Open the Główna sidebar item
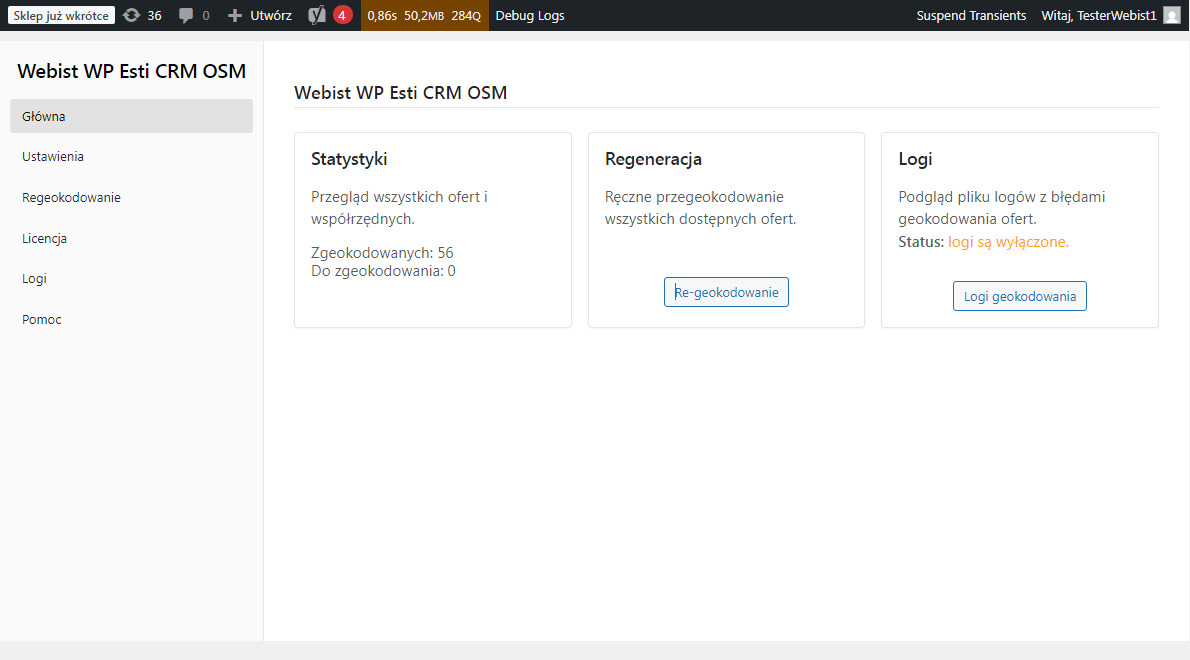This screenshot has width=1190, height=660. (x=131, y=116)
